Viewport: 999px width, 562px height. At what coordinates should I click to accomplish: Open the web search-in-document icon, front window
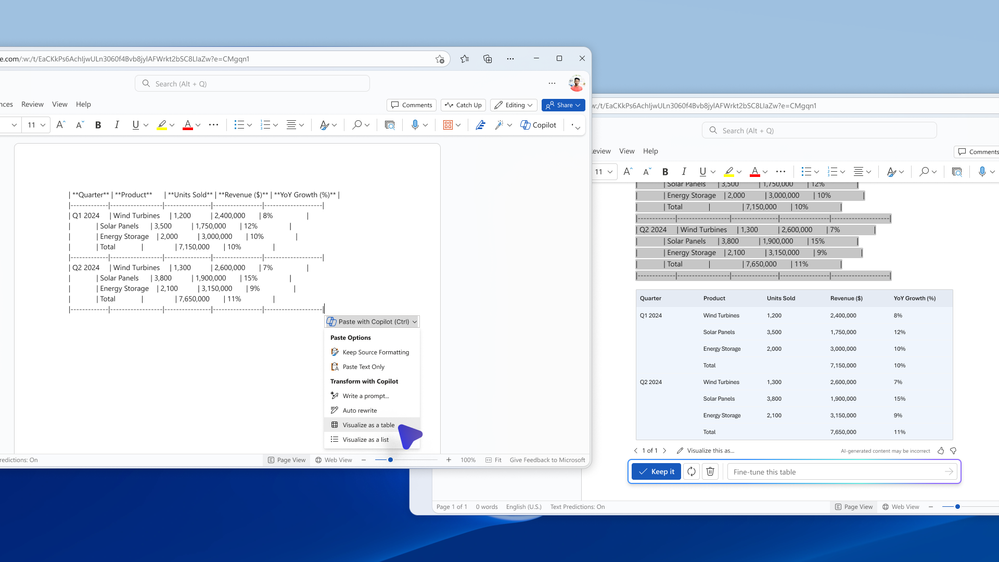click(390, 125)
